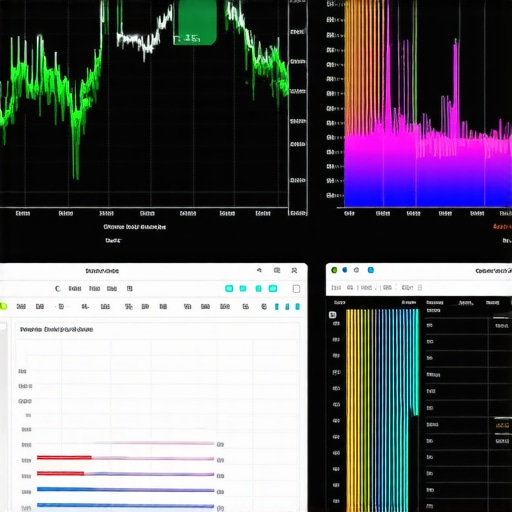Click the chart heading text in the white window panel
512x512 pixels.
56,329
